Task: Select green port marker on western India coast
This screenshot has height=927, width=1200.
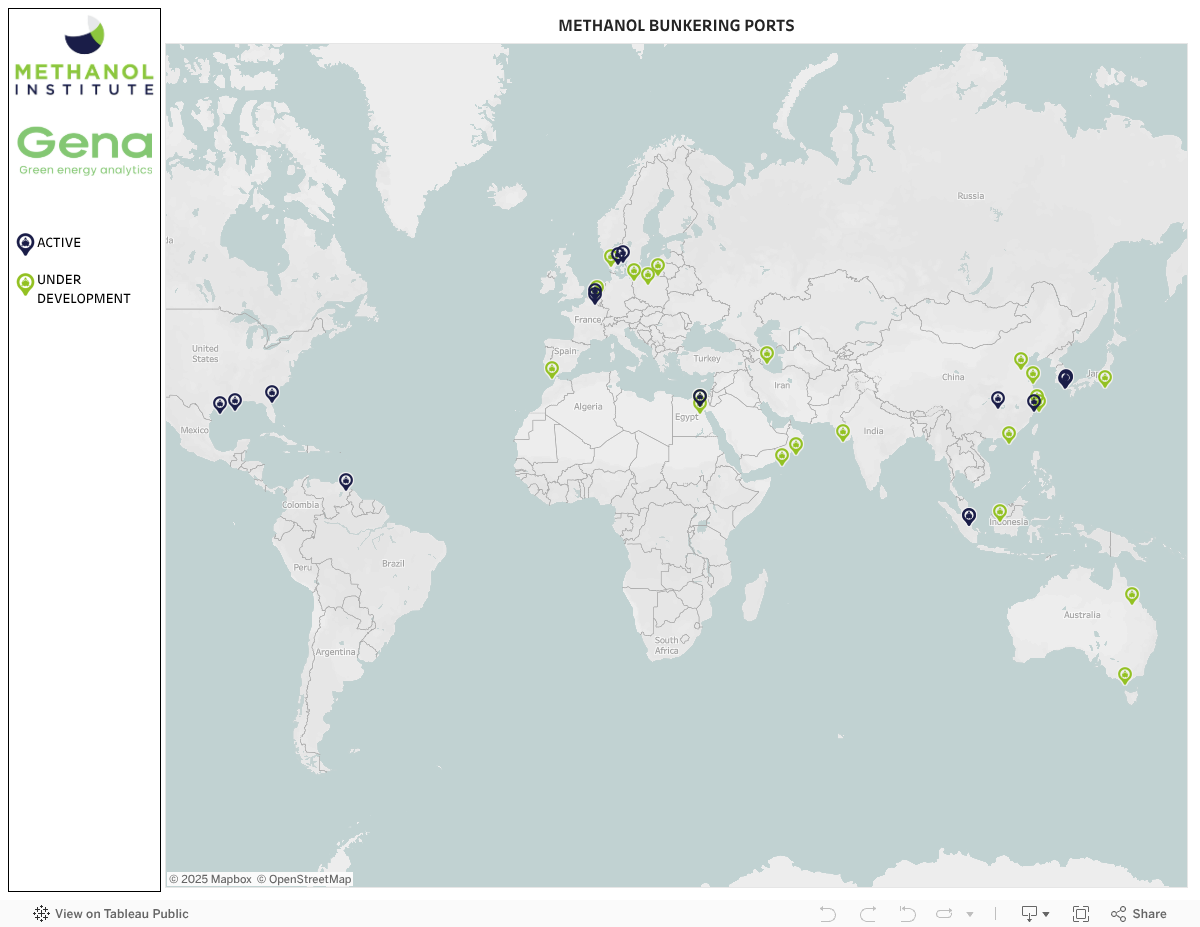Action: pos(843,432)
